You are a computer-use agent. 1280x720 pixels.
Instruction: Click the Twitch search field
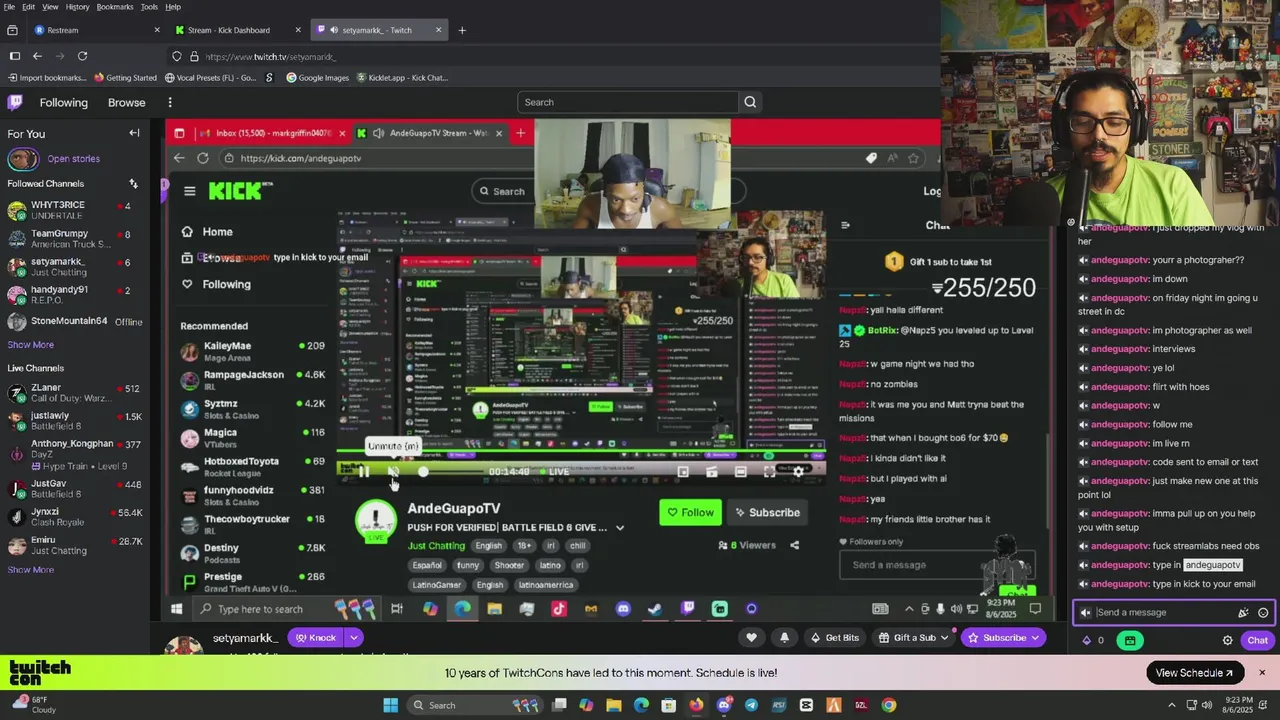[627, 102]
